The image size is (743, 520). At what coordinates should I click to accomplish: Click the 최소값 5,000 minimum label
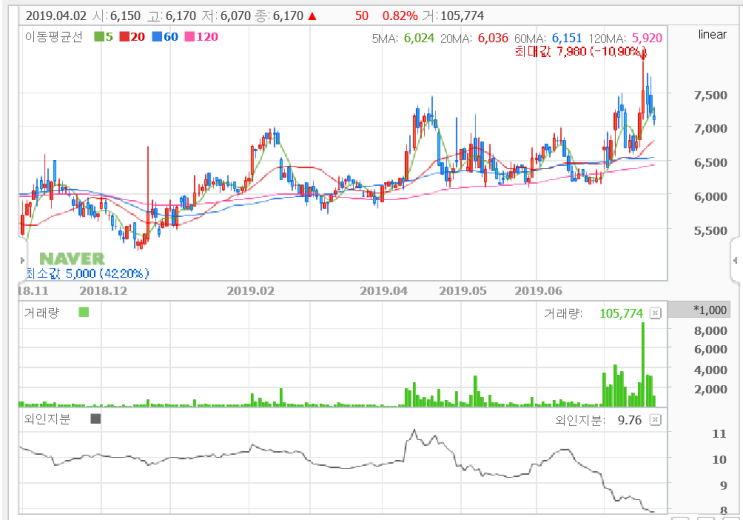[x=87, y=273]
